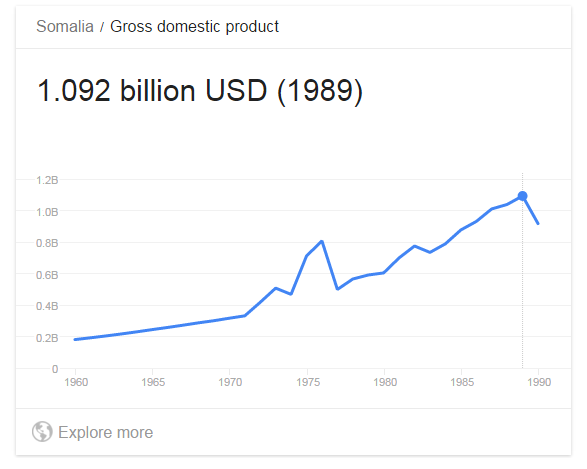Click the 1970 x-axis label
Screen dimensions: 587x469
pyautogui.click(x=230, y=382)
